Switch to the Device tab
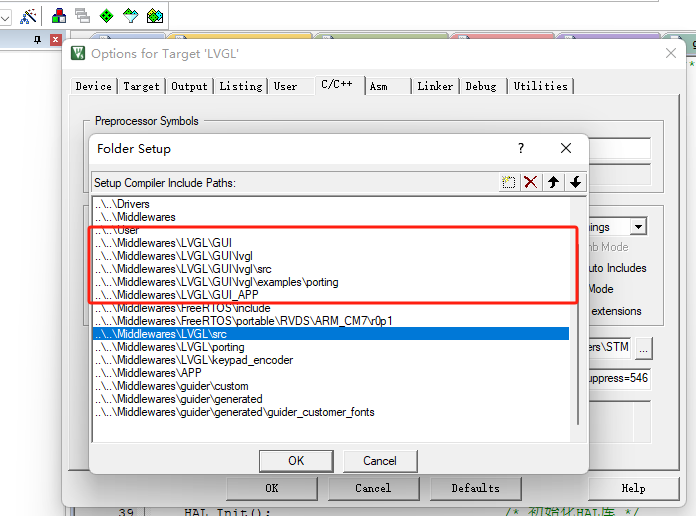This screenshot has height=516, width=696. pyautogui.click(x=93, y=86)
